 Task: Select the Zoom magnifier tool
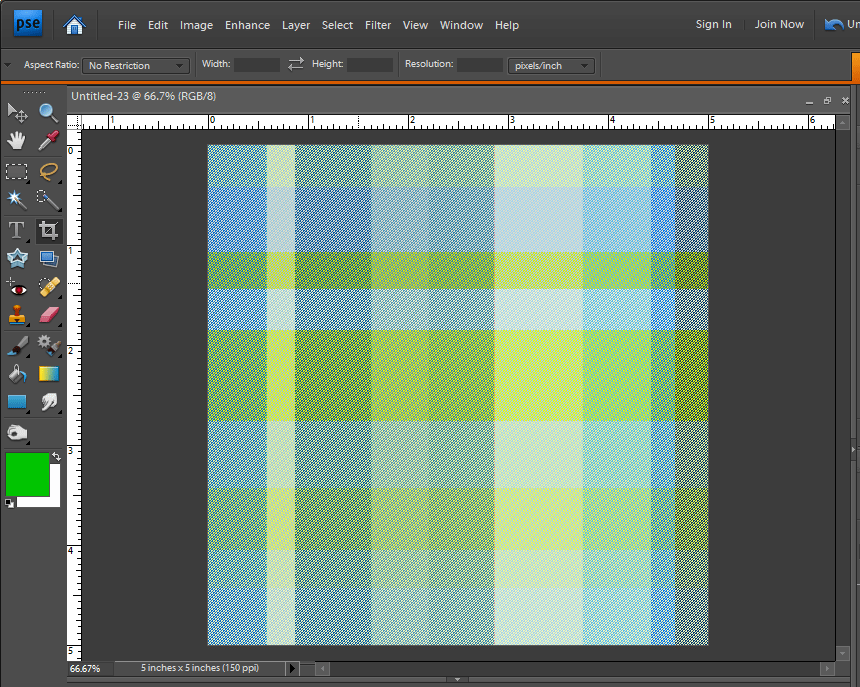point(48,111)
